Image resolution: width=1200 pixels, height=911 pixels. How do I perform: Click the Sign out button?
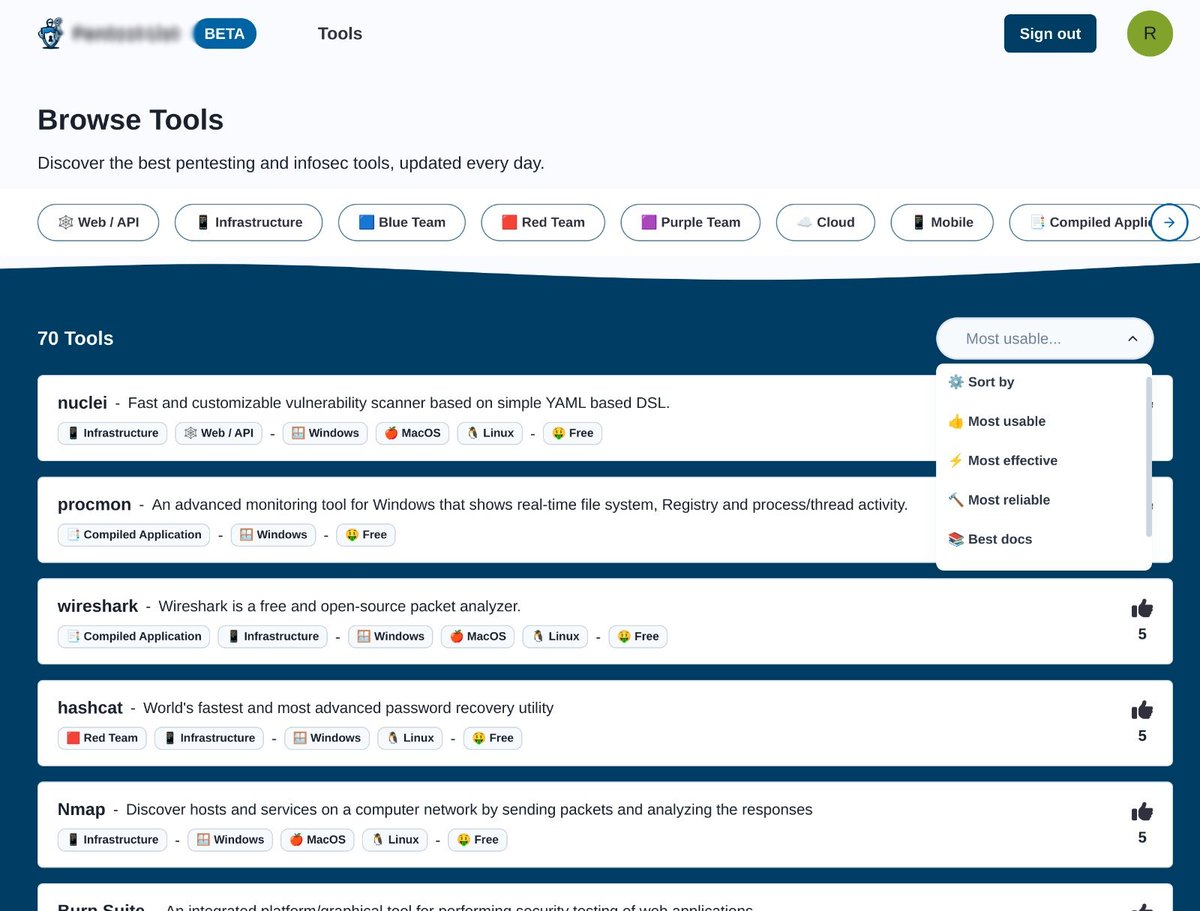pos(1050,33)
